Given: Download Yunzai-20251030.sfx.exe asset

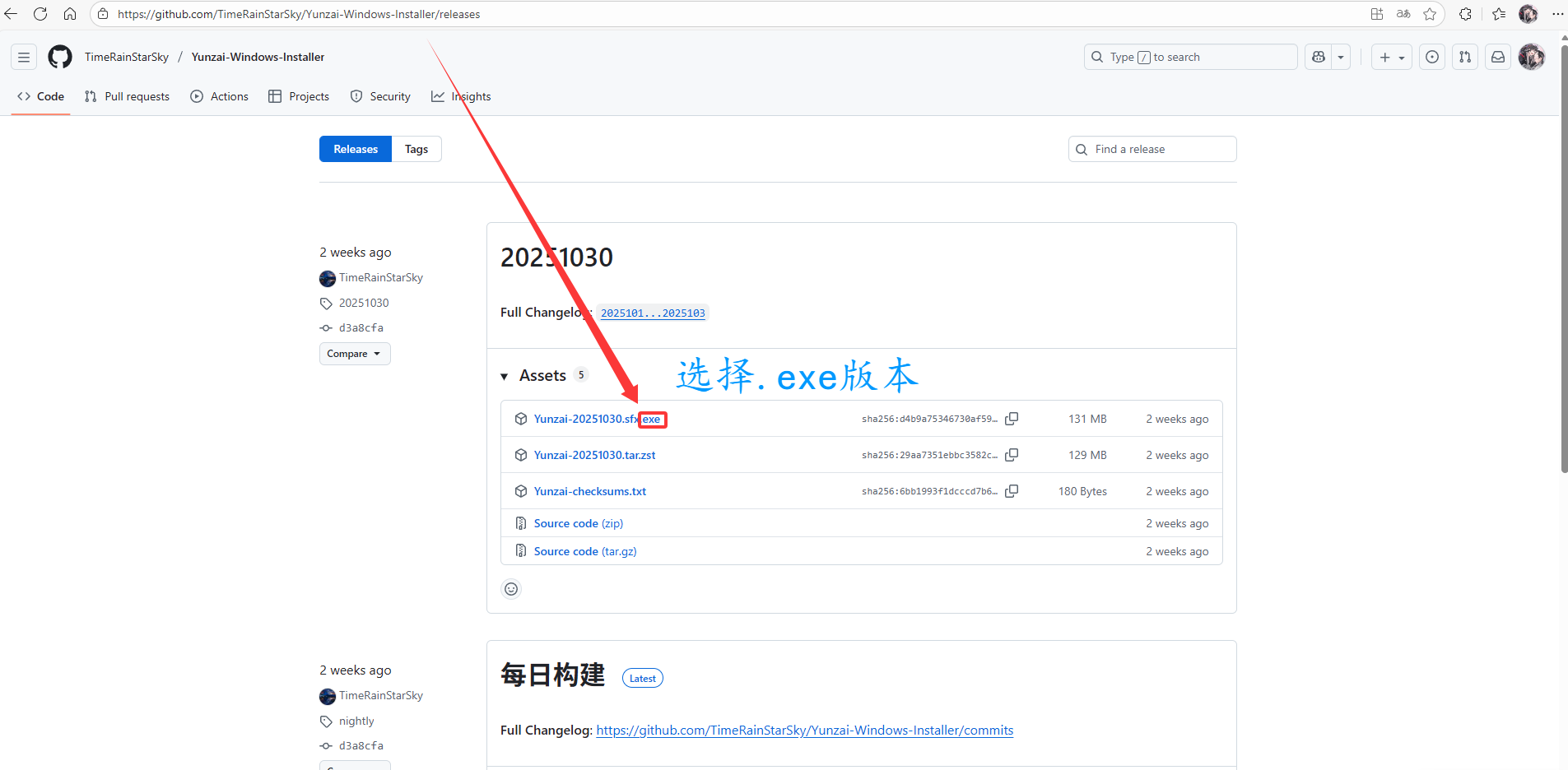Looking at the screenshot, I should pyautogui.click(x=586, y=419).
